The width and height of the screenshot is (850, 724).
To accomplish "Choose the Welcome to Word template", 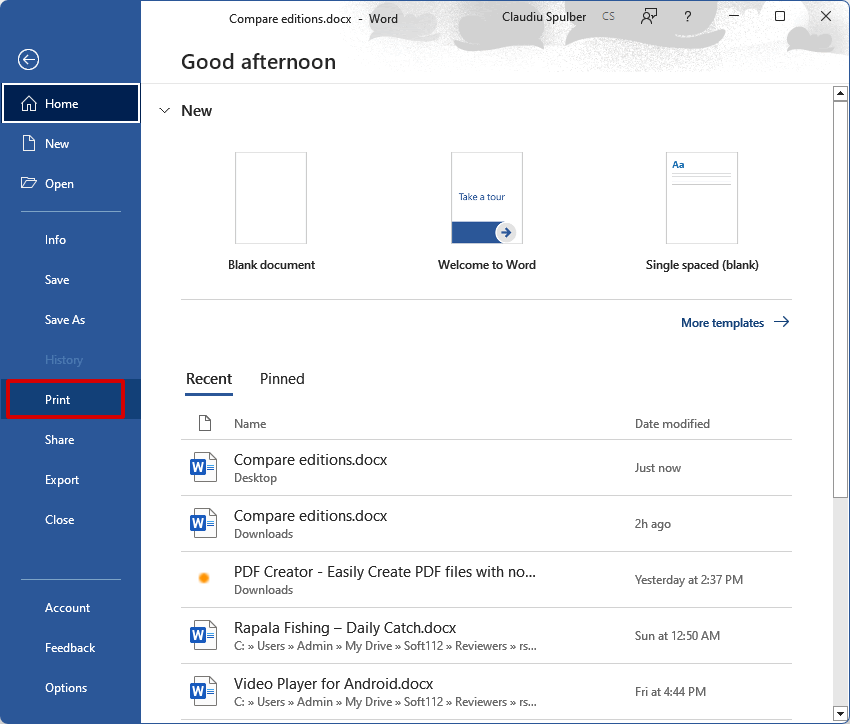I will 486,197.
